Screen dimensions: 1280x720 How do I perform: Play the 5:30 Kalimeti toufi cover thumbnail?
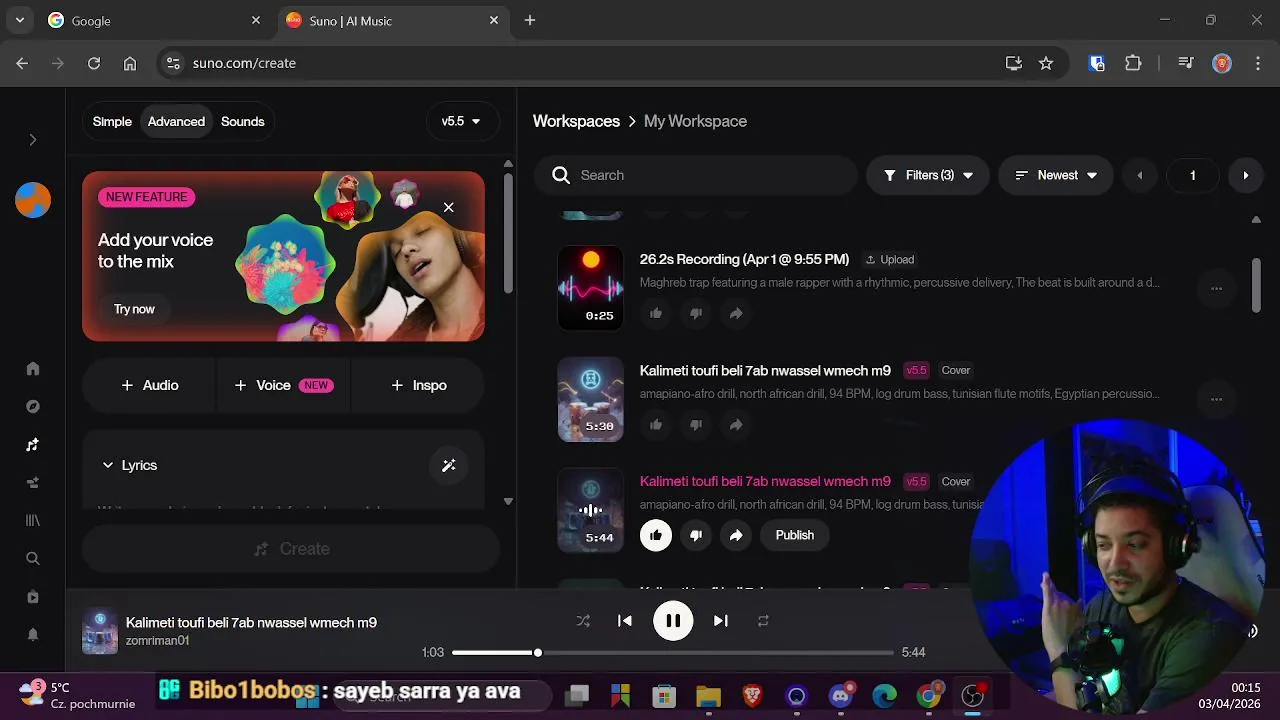coord(590,399)
